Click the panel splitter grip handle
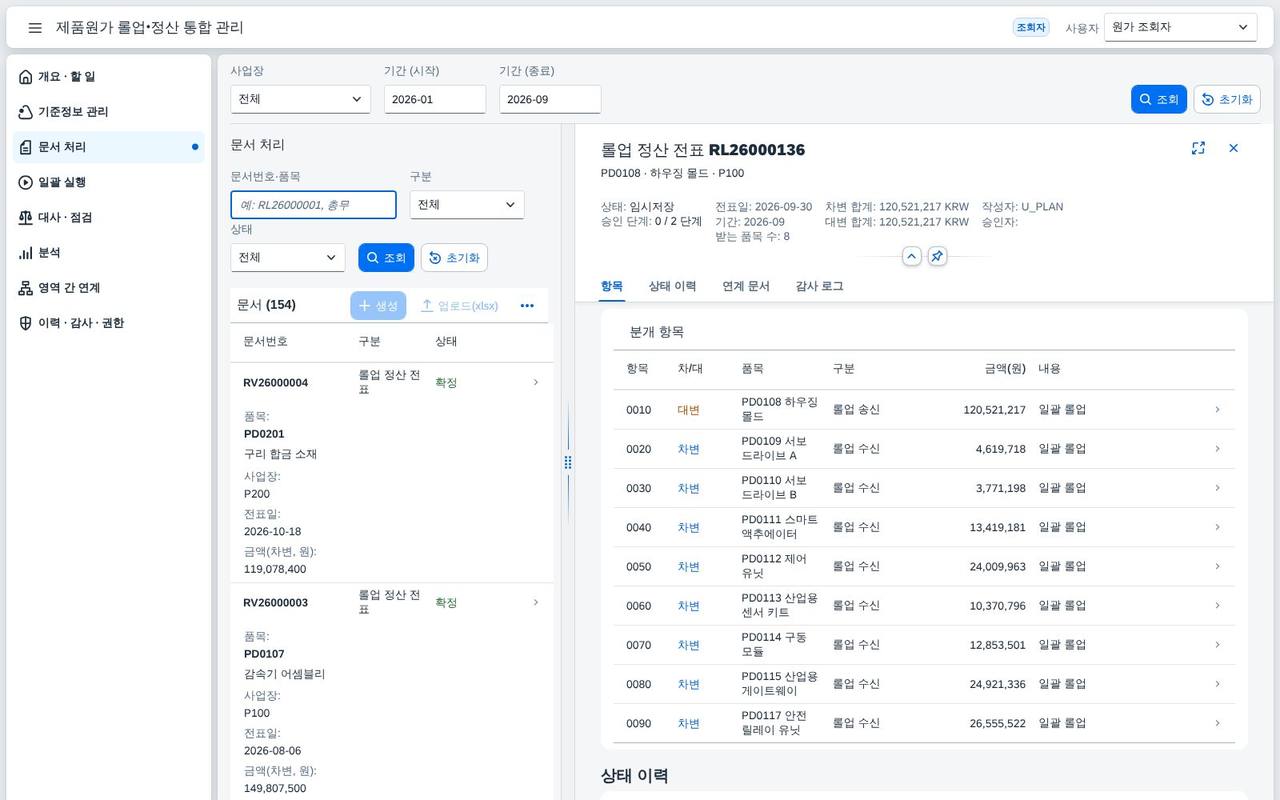This screenshot has width=1280, height=800. pos(568,462)
